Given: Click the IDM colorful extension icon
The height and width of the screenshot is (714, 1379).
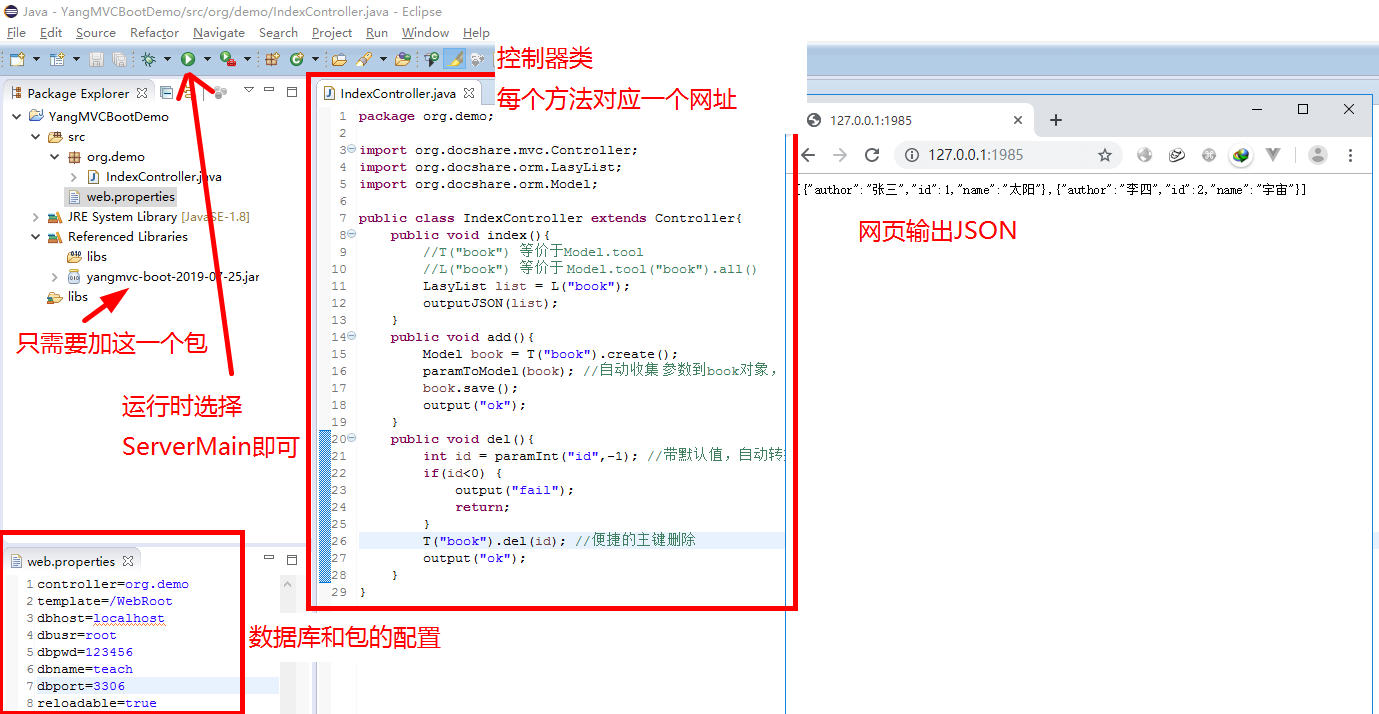Looking at the screenshot, I should (1241, 155).
